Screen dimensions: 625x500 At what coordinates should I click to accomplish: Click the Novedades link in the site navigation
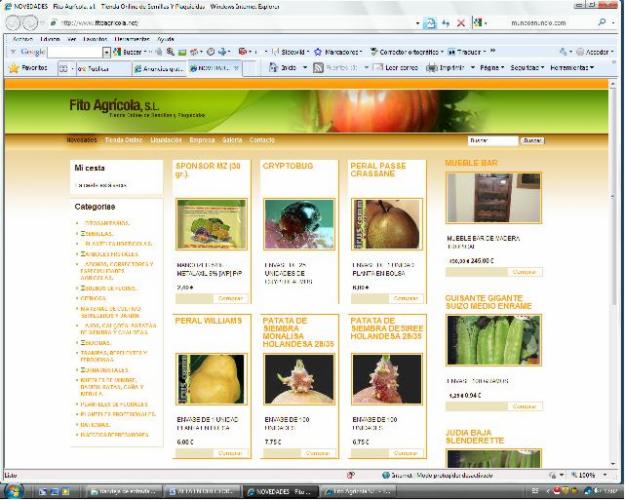point(82,140)
